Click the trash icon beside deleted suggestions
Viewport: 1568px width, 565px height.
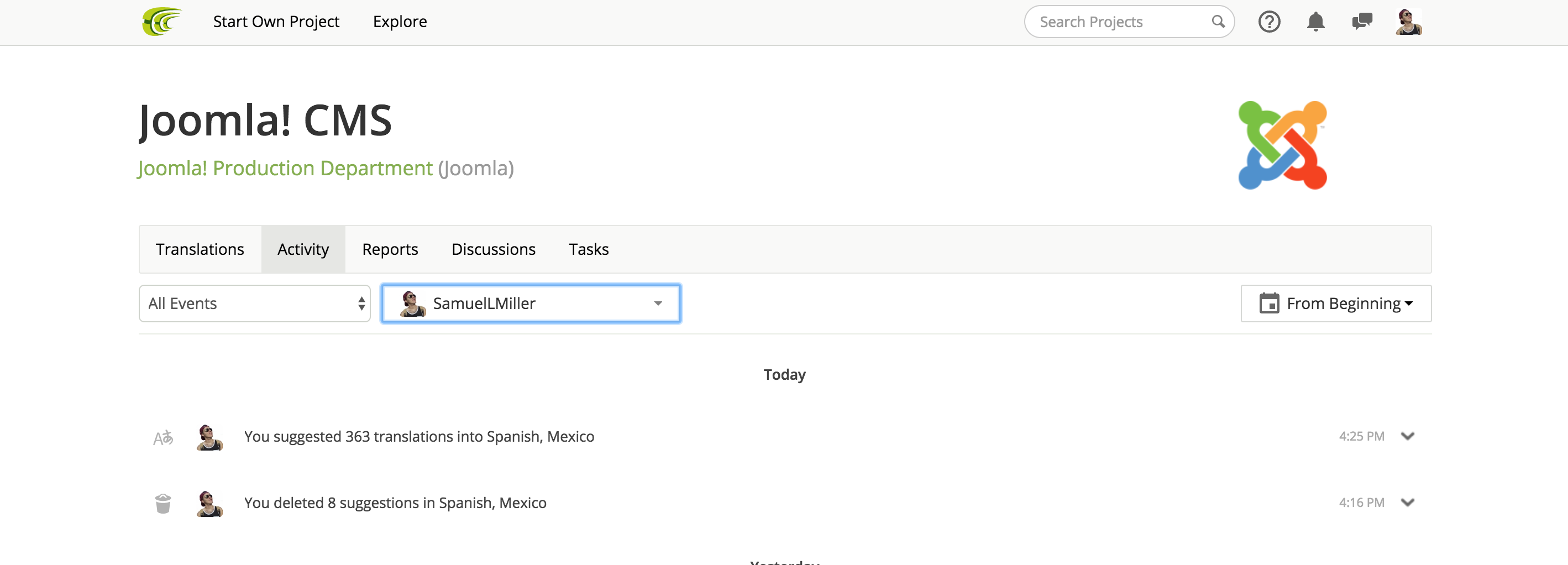click(x=163, y=504)
